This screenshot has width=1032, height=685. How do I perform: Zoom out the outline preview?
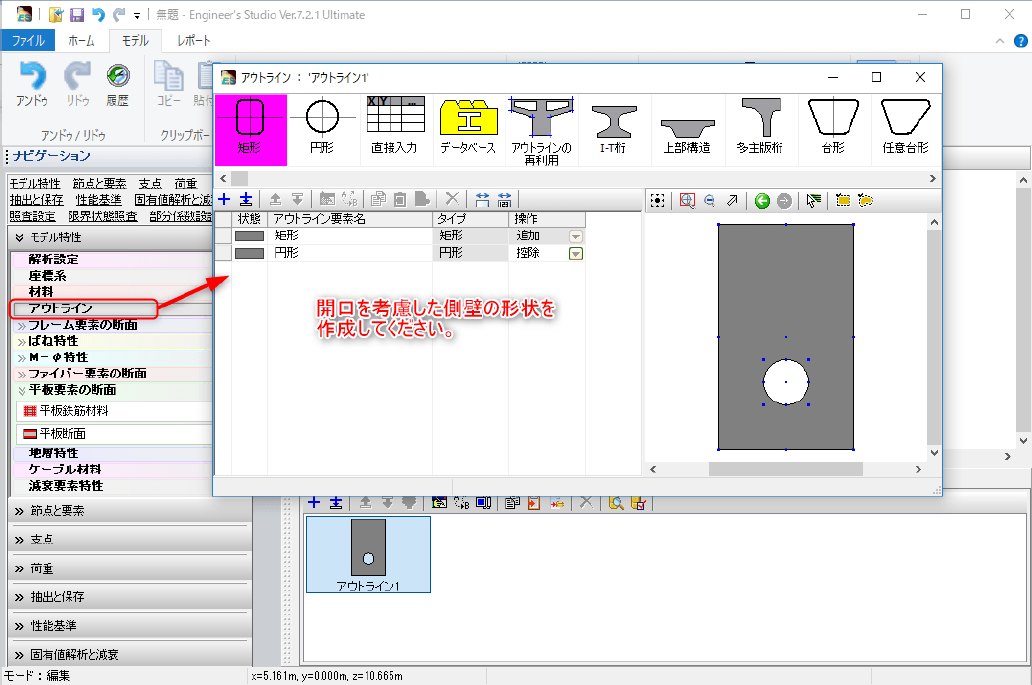[x=710, y=201]
